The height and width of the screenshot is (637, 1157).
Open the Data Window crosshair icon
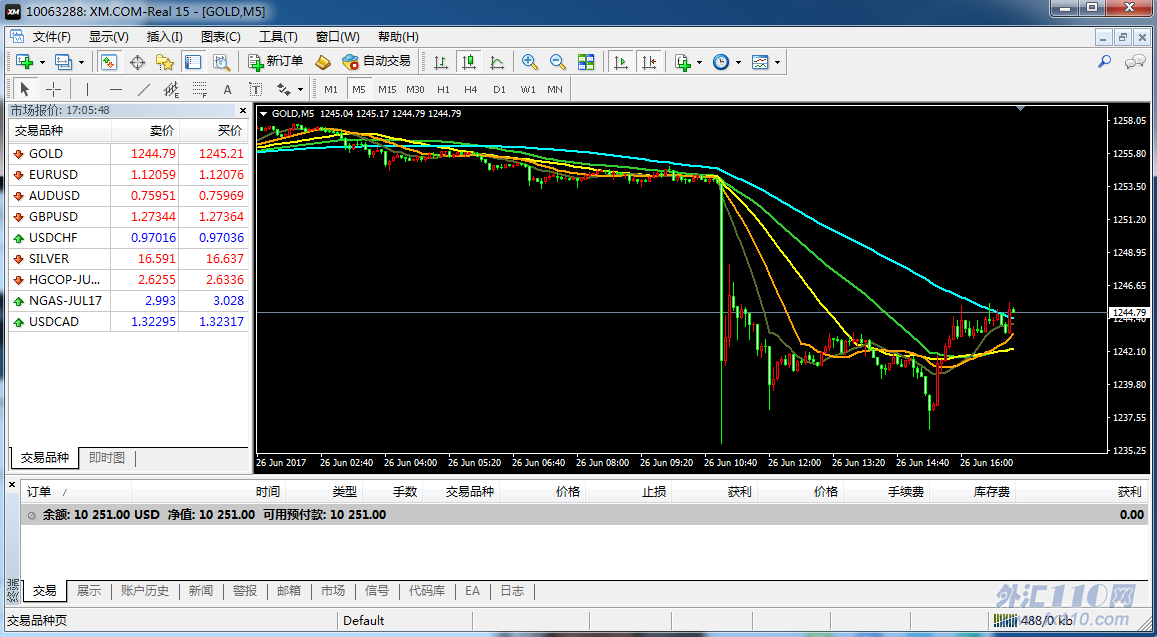(137, 62)
